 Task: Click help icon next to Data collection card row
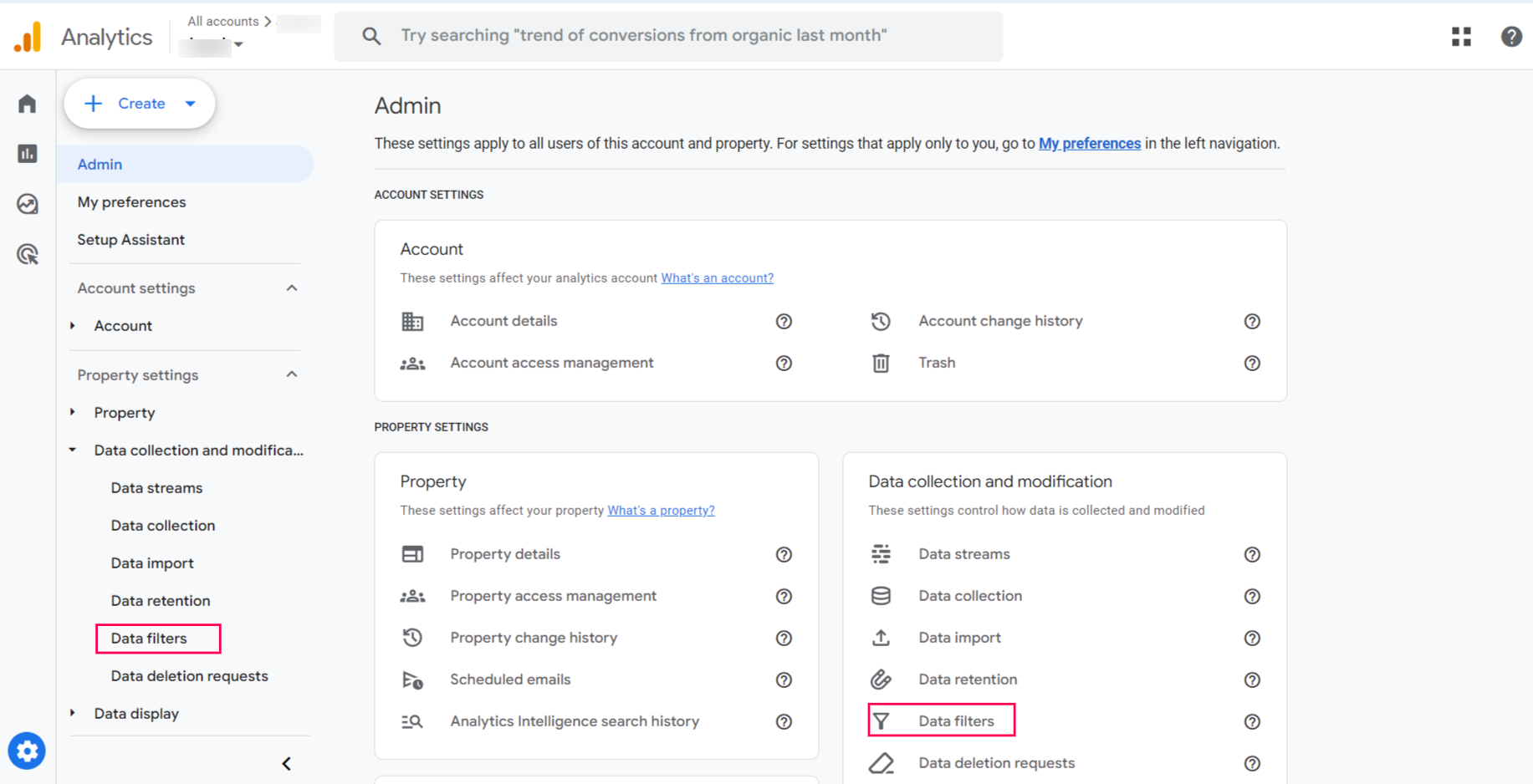pyautogui.click(x=1252, y=597)
